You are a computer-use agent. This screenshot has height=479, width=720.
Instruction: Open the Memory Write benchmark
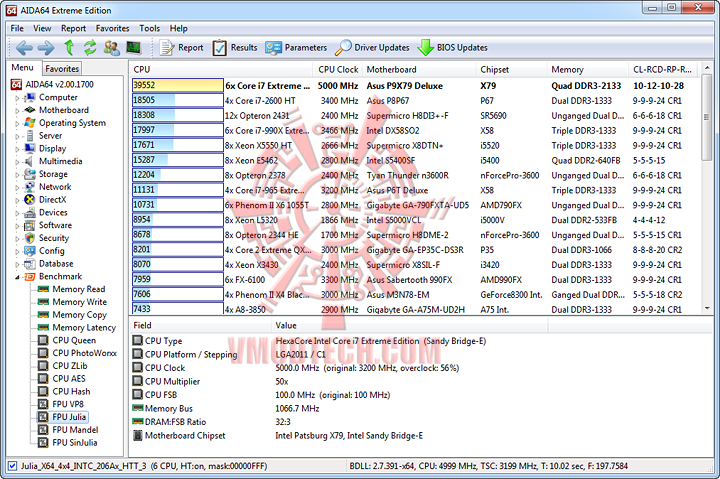(79, 302)
